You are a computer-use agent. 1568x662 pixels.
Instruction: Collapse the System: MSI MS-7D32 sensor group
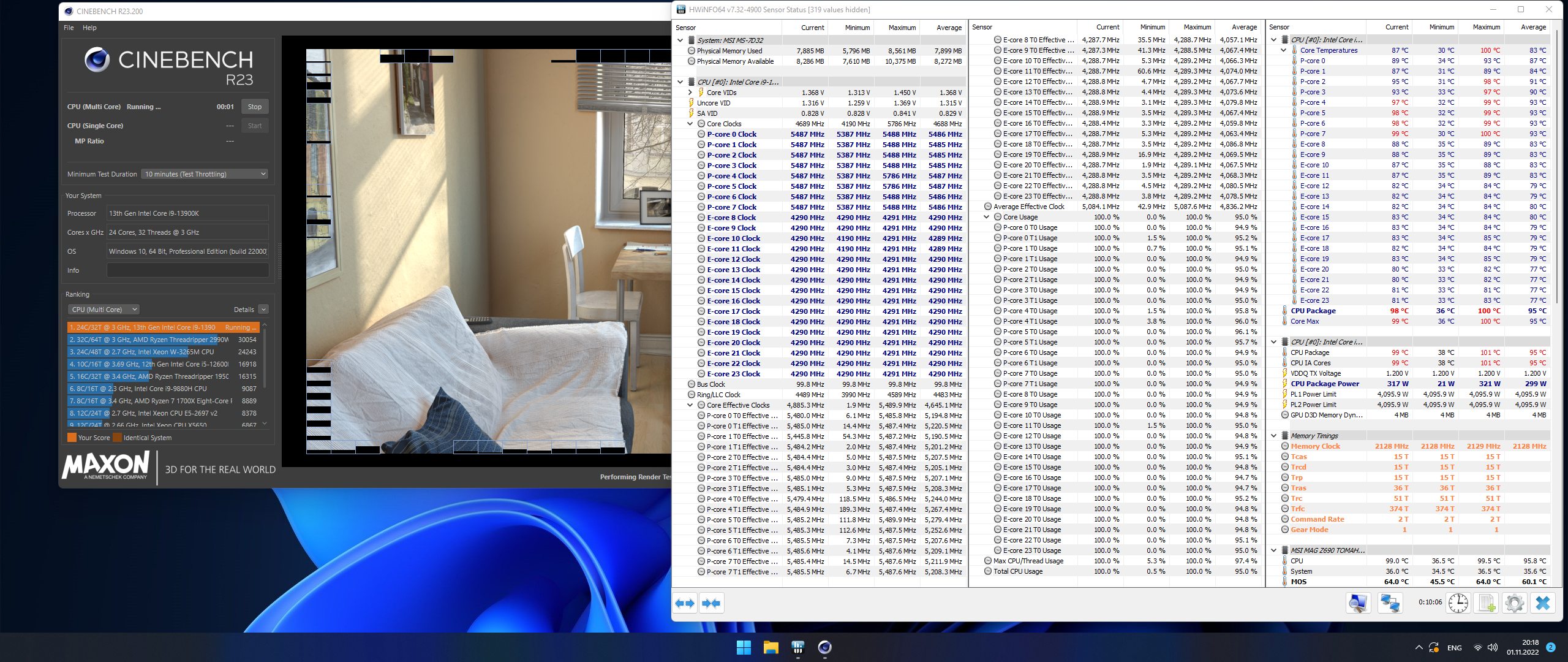click(680, 40)
